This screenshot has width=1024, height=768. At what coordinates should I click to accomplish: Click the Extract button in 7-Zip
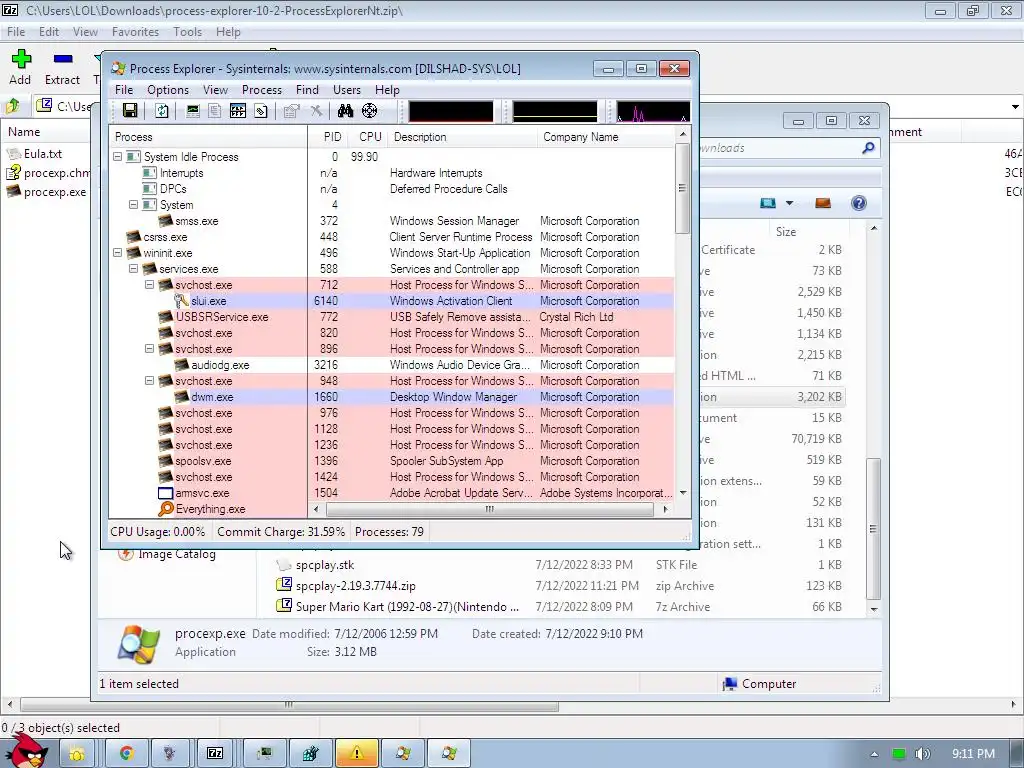(x=62, y=67)
